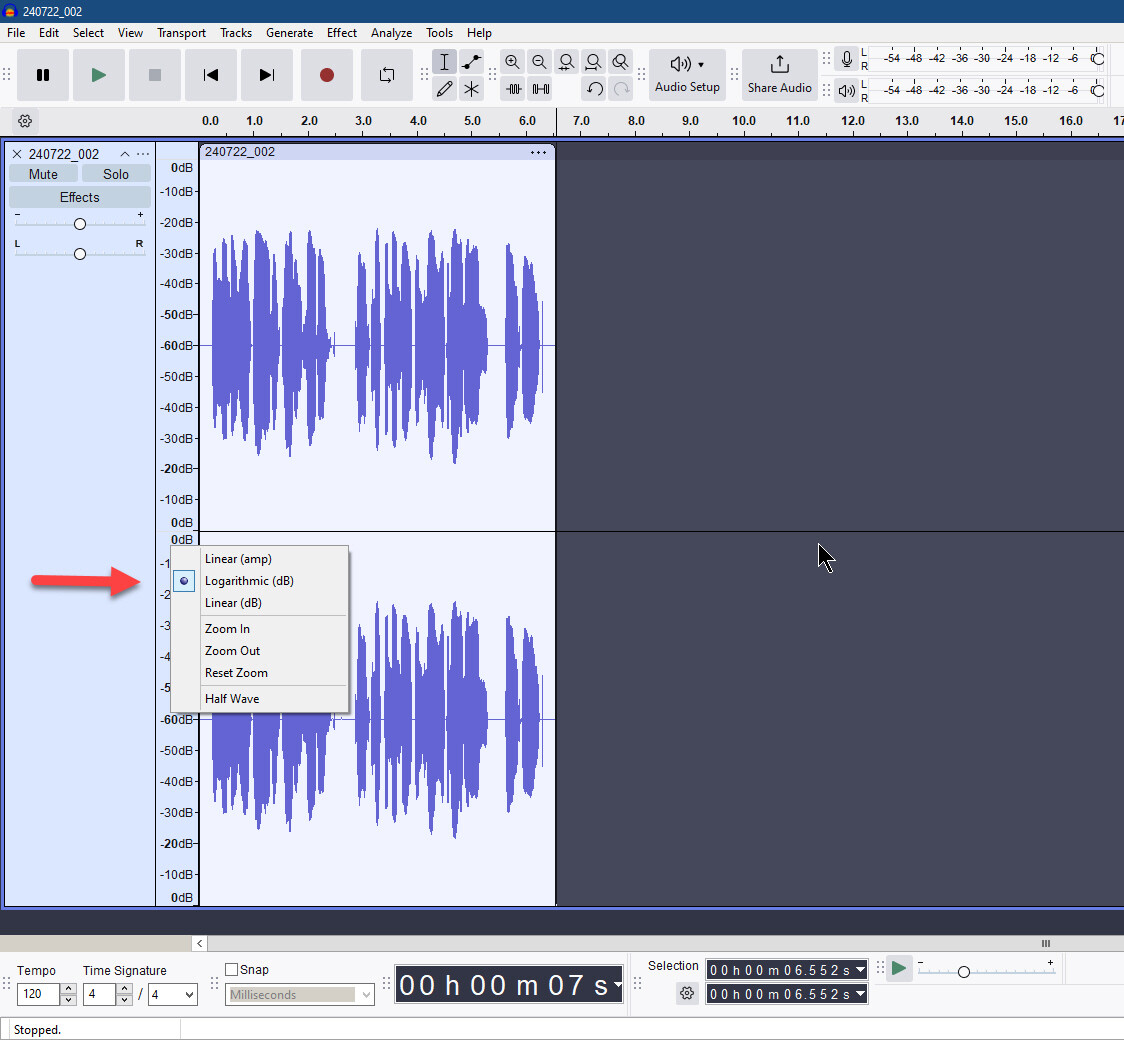Select the Draw pencil tool
The width and height of the screenshot is (1124, 1040).
[x=445, y=89]
